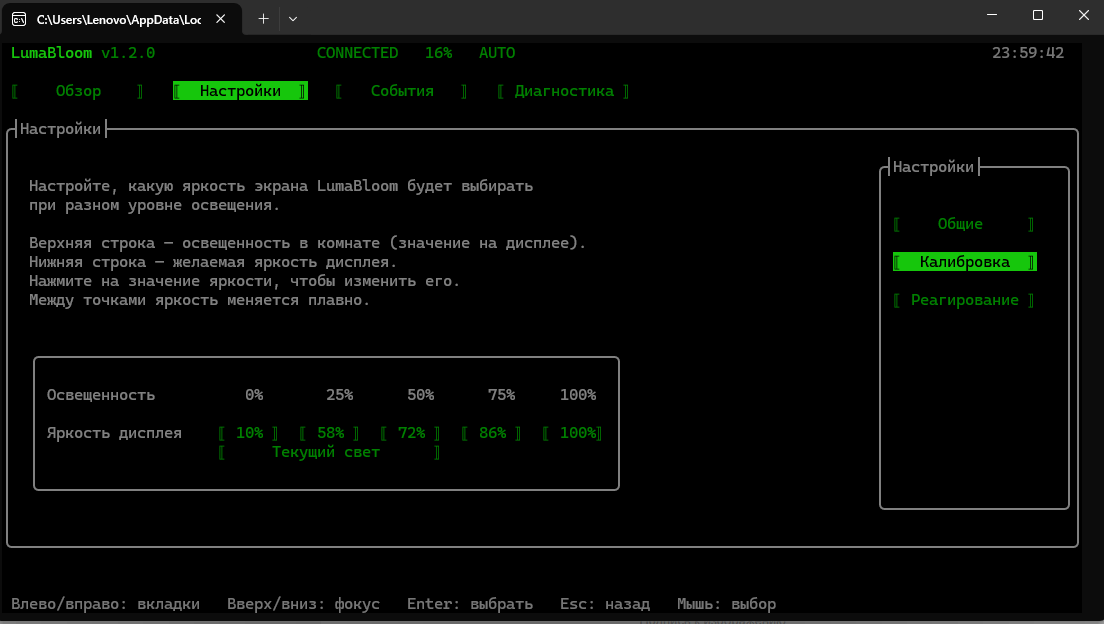Screen dimensions: 1104x624
Task: Adjust the 72% brightness value
Action: click(411, 433)
